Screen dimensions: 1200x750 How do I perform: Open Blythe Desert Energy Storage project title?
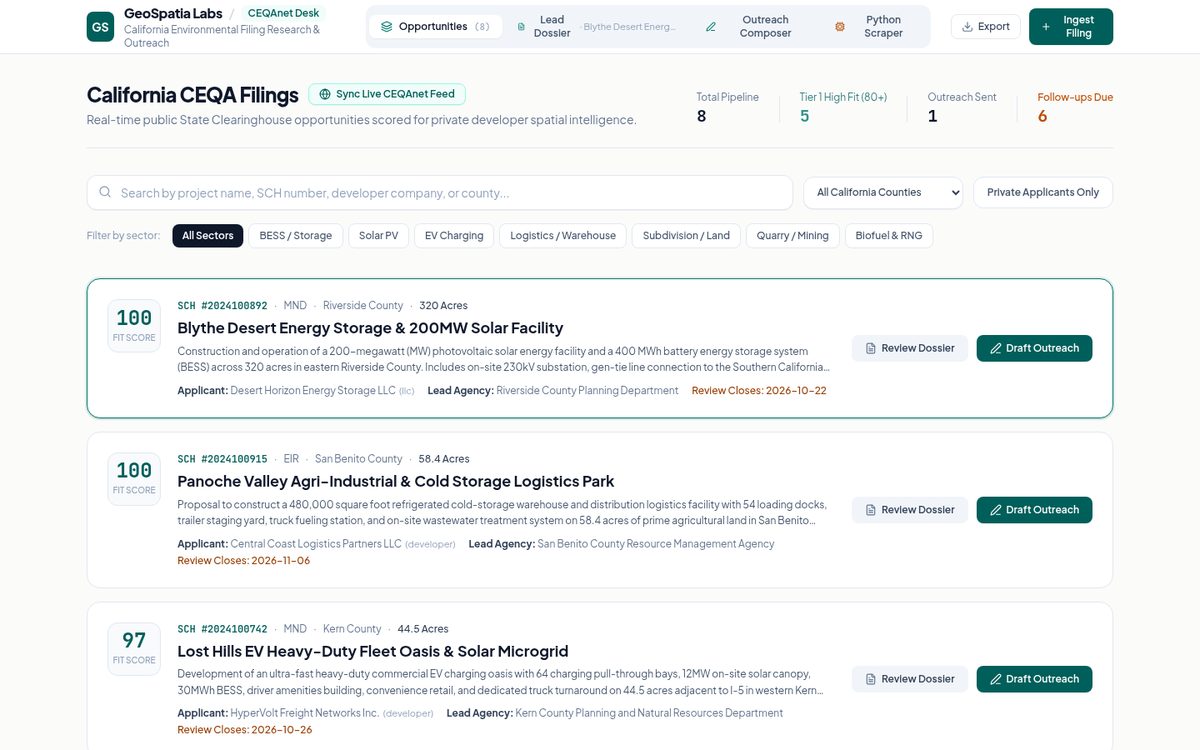click(370, 328)
